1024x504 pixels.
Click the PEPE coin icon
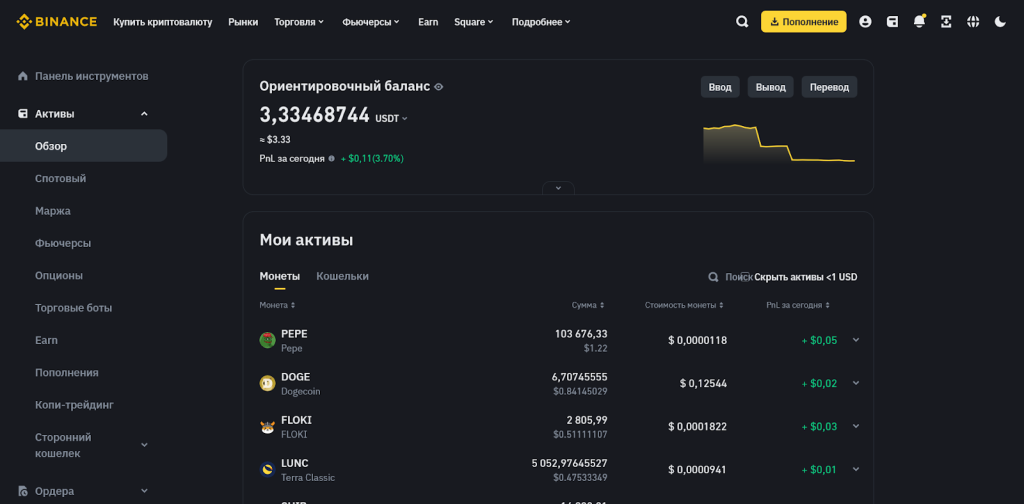pos(267,340)
